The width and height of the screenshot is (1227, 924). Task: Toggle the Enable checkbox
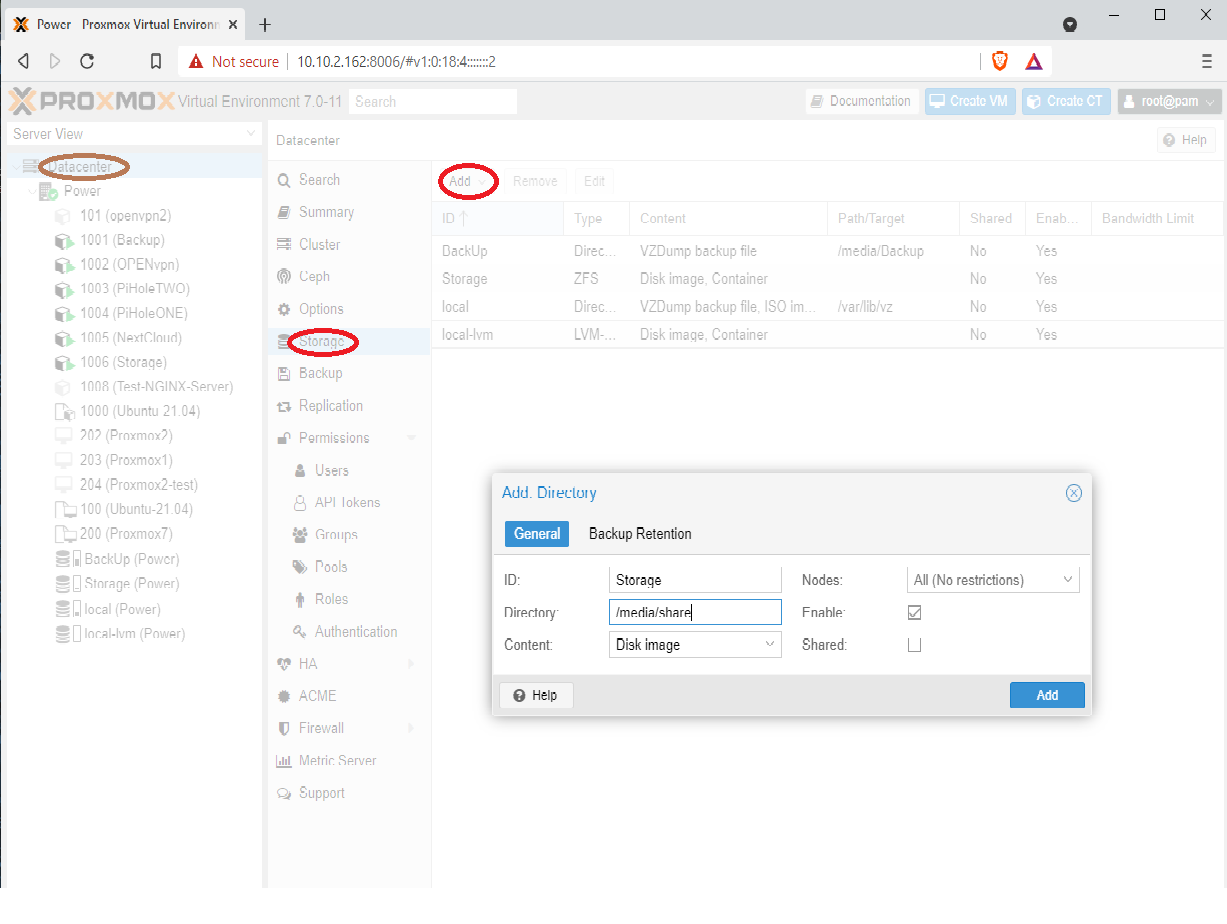[914, 612]
